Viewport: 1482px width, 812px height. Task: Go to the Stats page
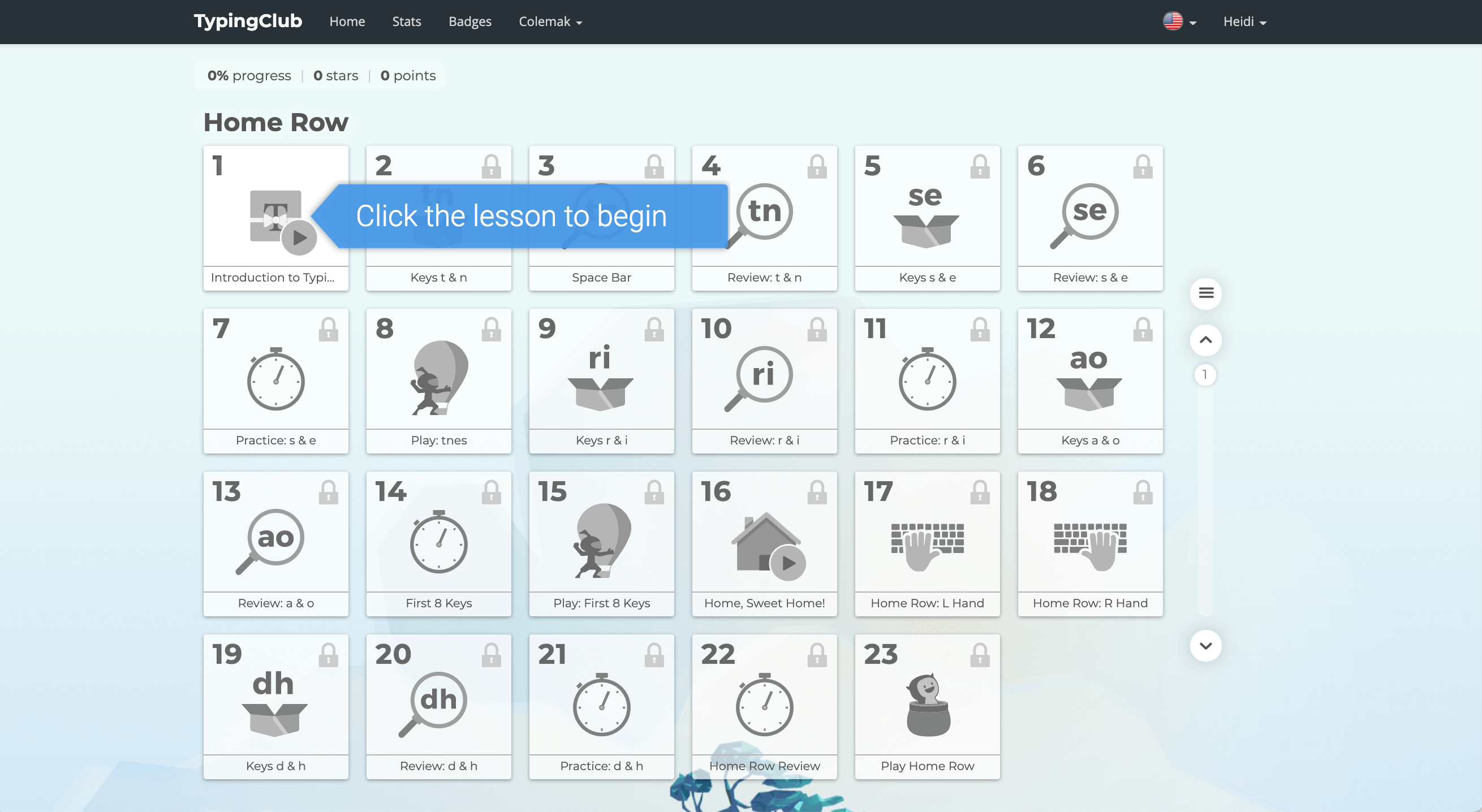coord(406,22)
